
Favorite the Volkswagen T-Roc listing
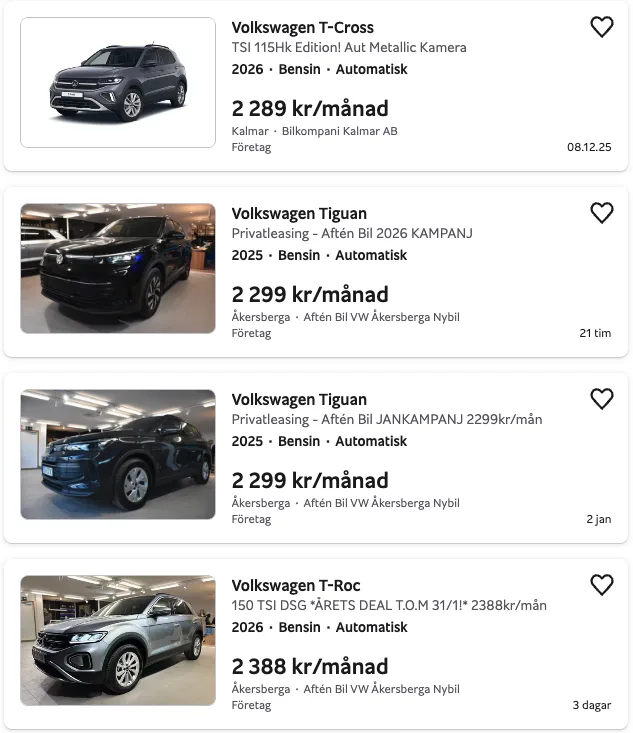(601, 585)
